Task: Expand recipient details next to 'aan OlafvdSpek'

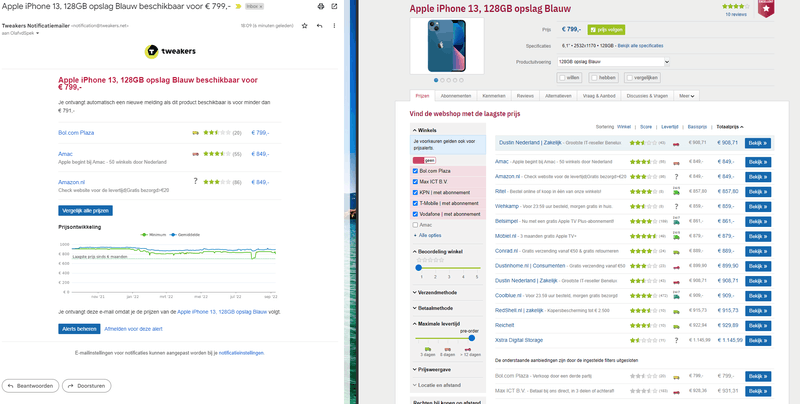Action: coord(37,33)
